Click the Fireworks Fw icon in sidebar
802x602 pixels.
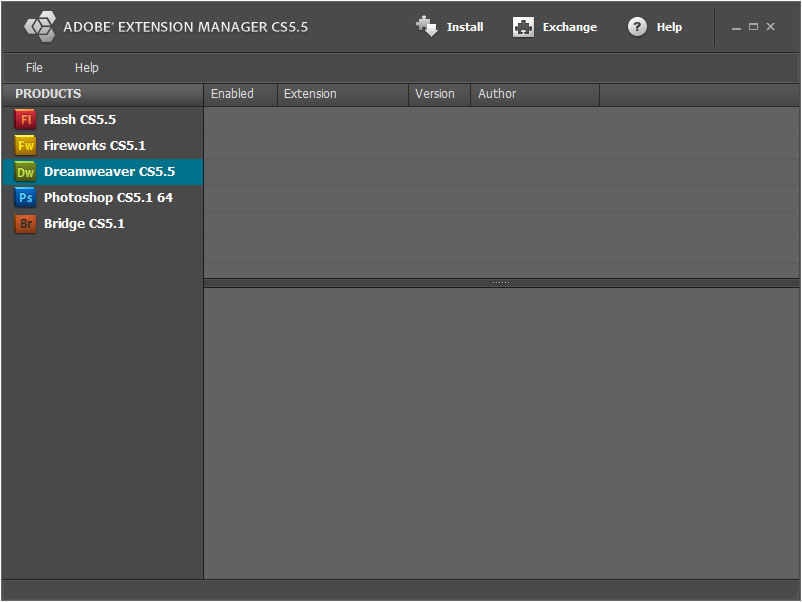[x=24, y=145]
